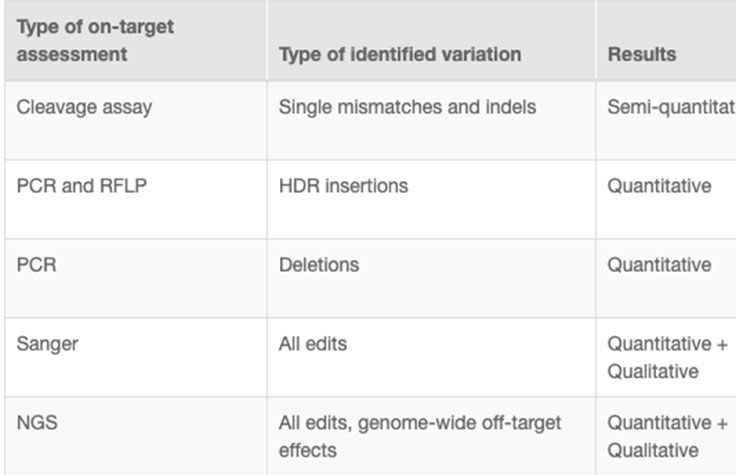Click the 'Type of identified variation' header
The image size is (736, 475).
(400, 54)
